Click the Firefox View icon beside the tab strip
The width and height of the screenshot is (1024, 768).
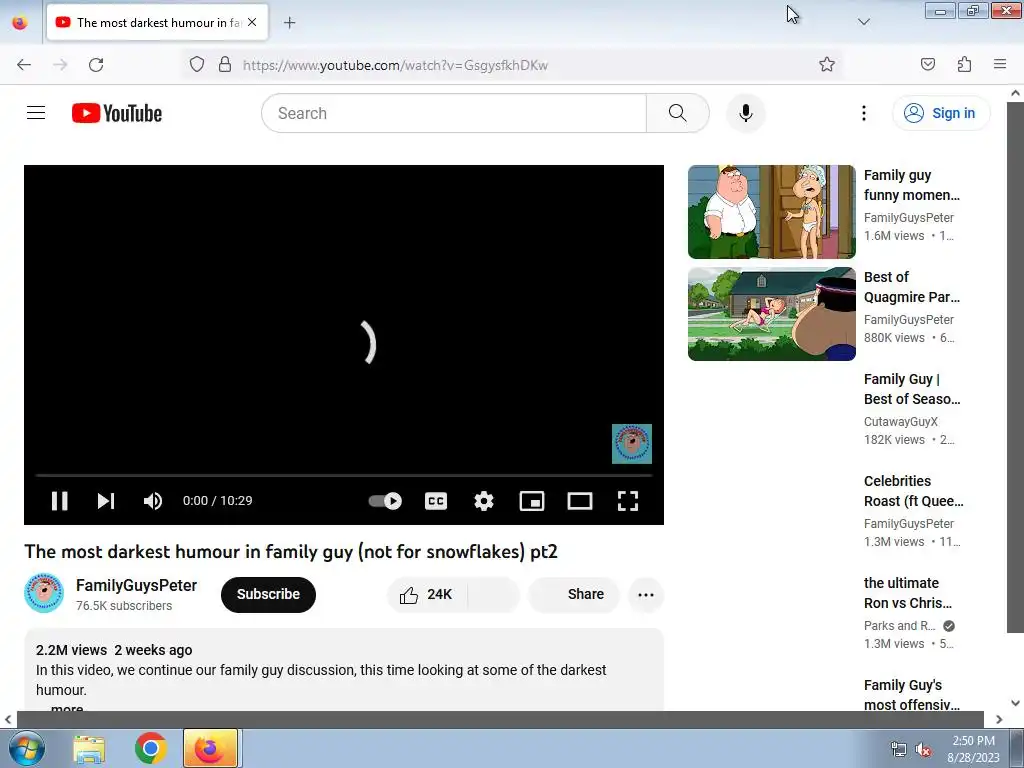coord(20,22)
